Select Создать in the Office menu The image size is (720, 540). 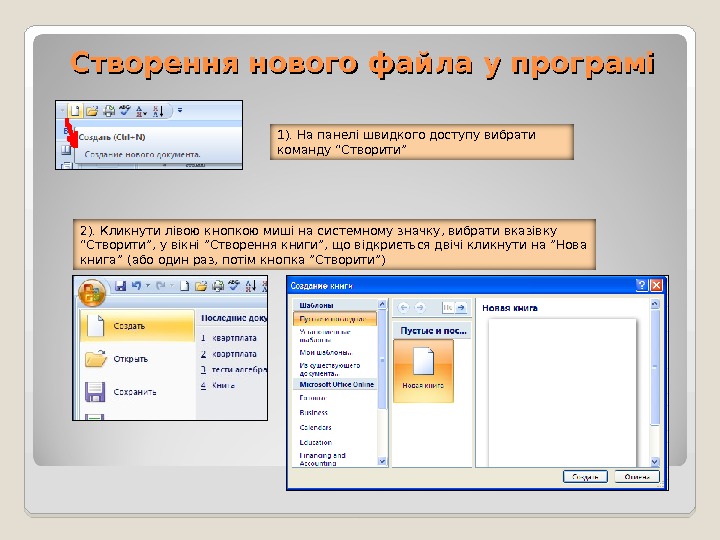coord(137,326)
